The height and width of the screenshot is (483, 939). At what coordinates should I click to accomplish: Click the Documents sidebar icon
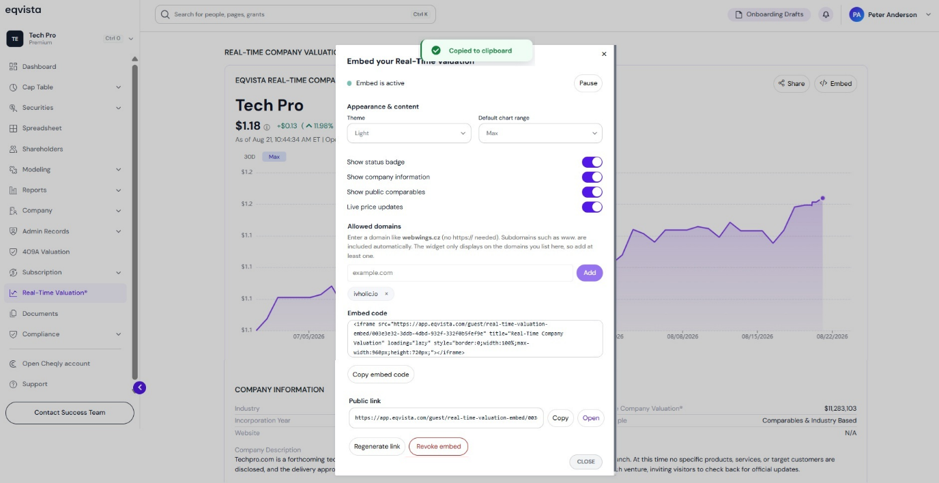click(x=13, y=314)
